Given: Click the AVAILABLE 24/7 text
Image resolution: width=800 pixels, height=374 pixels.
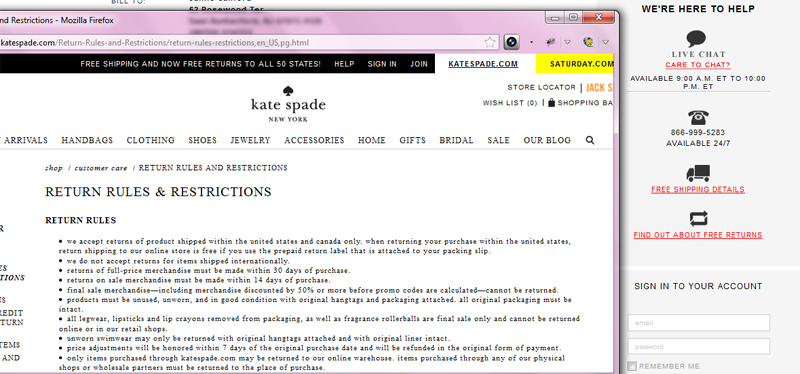Looking at the screenshot, I should pyautogui.click(x=698, y=143).
